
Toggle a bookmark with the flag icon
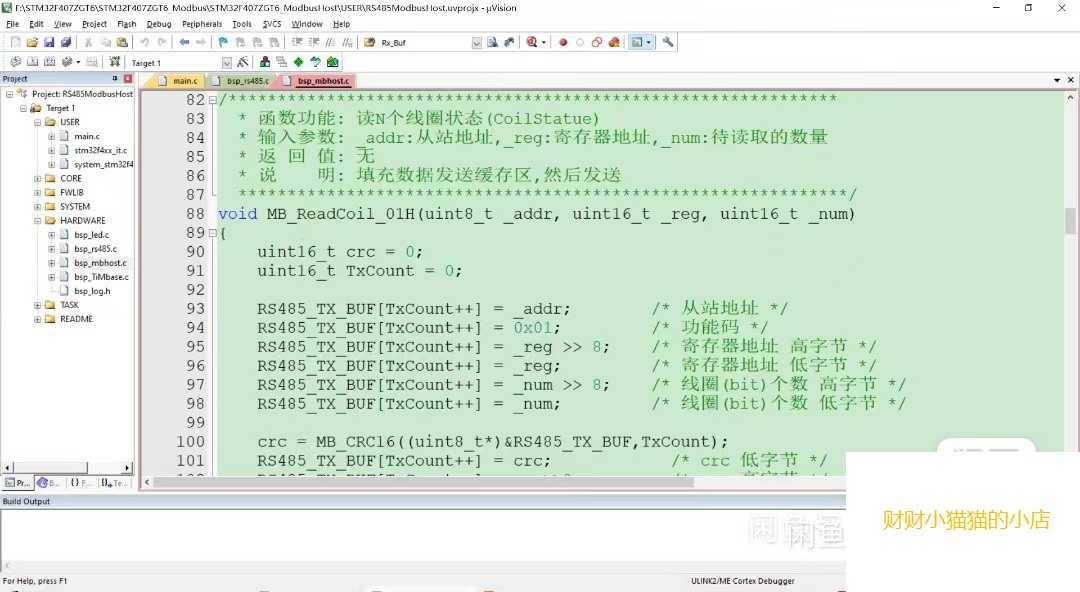click(x=223, y=42)
